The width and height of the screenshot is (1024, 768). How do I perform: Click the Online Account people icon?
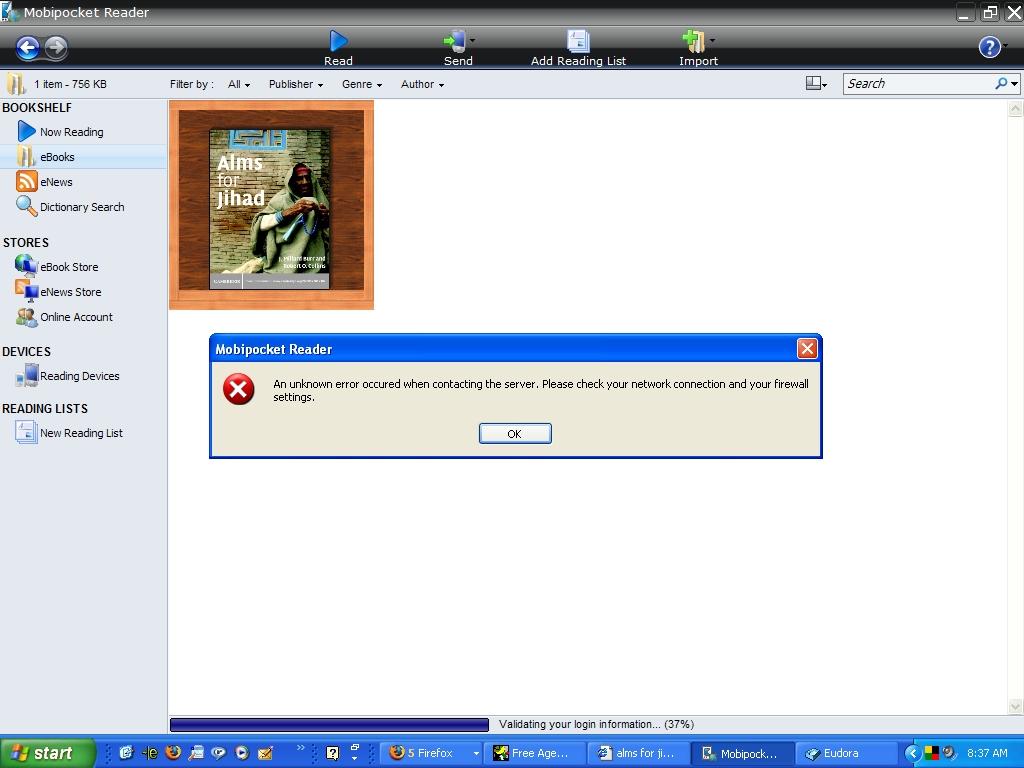click(26, 317)
